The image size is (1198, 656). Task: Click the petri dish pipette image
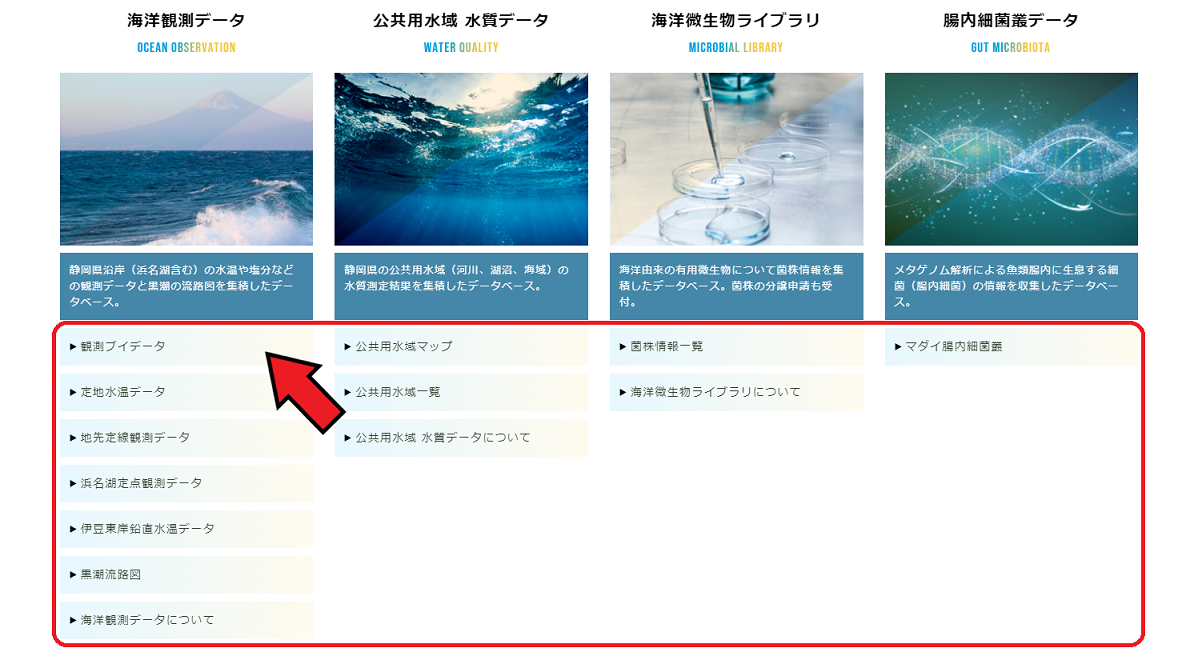pos(737,160)
